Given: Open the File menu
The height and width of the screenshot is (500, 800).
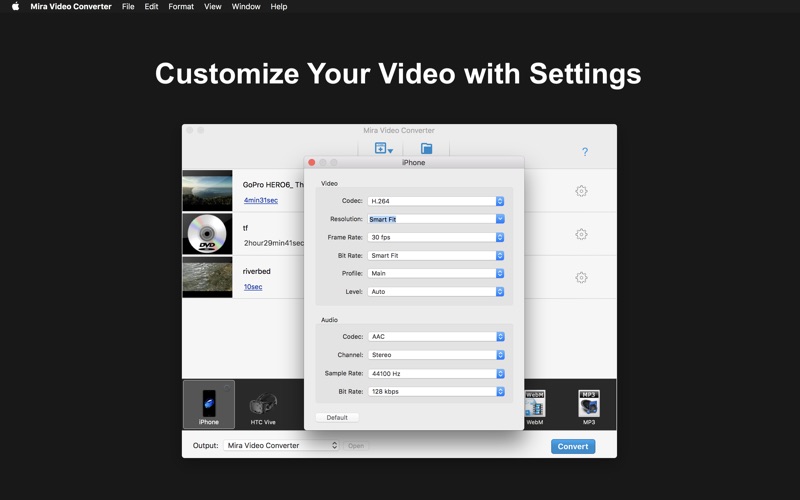Looking at the screenshot, I should (128, 7).
